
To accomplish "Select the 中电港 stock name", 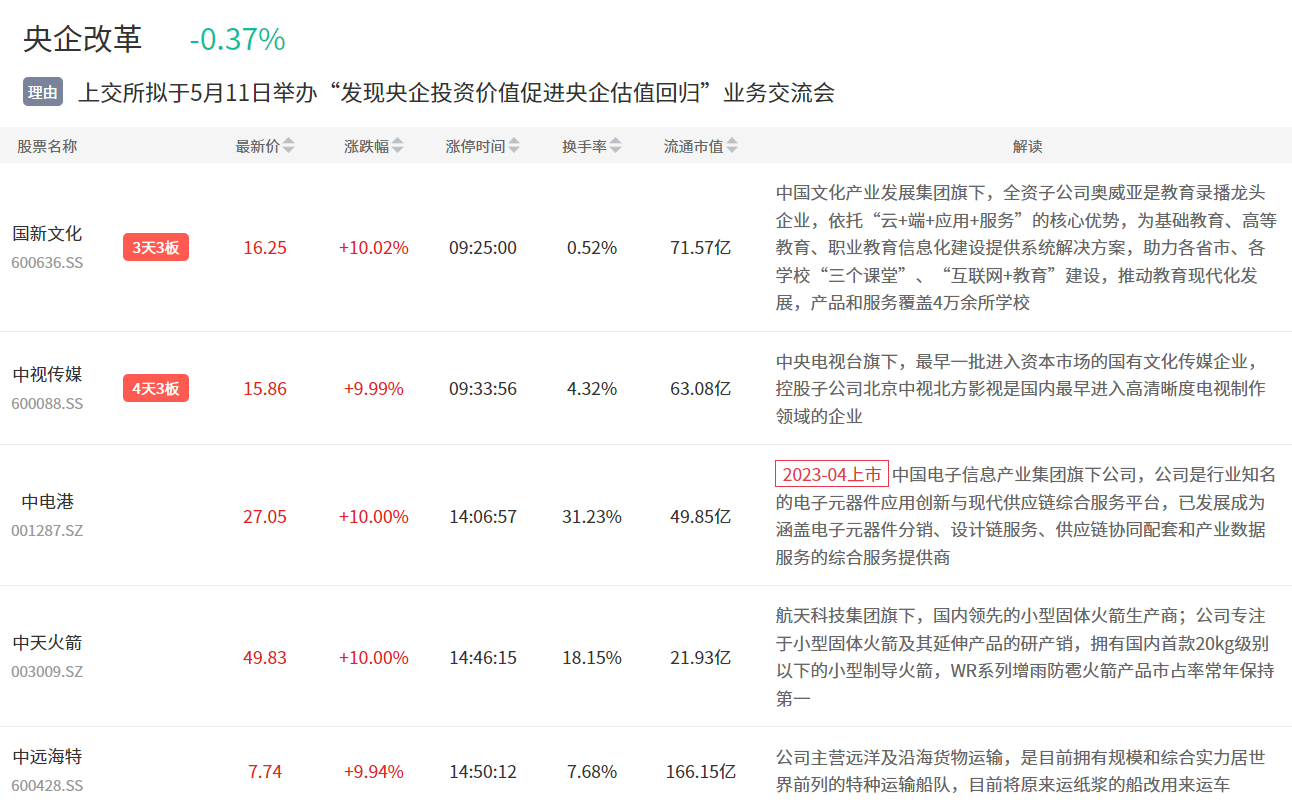I will point(48,502).
